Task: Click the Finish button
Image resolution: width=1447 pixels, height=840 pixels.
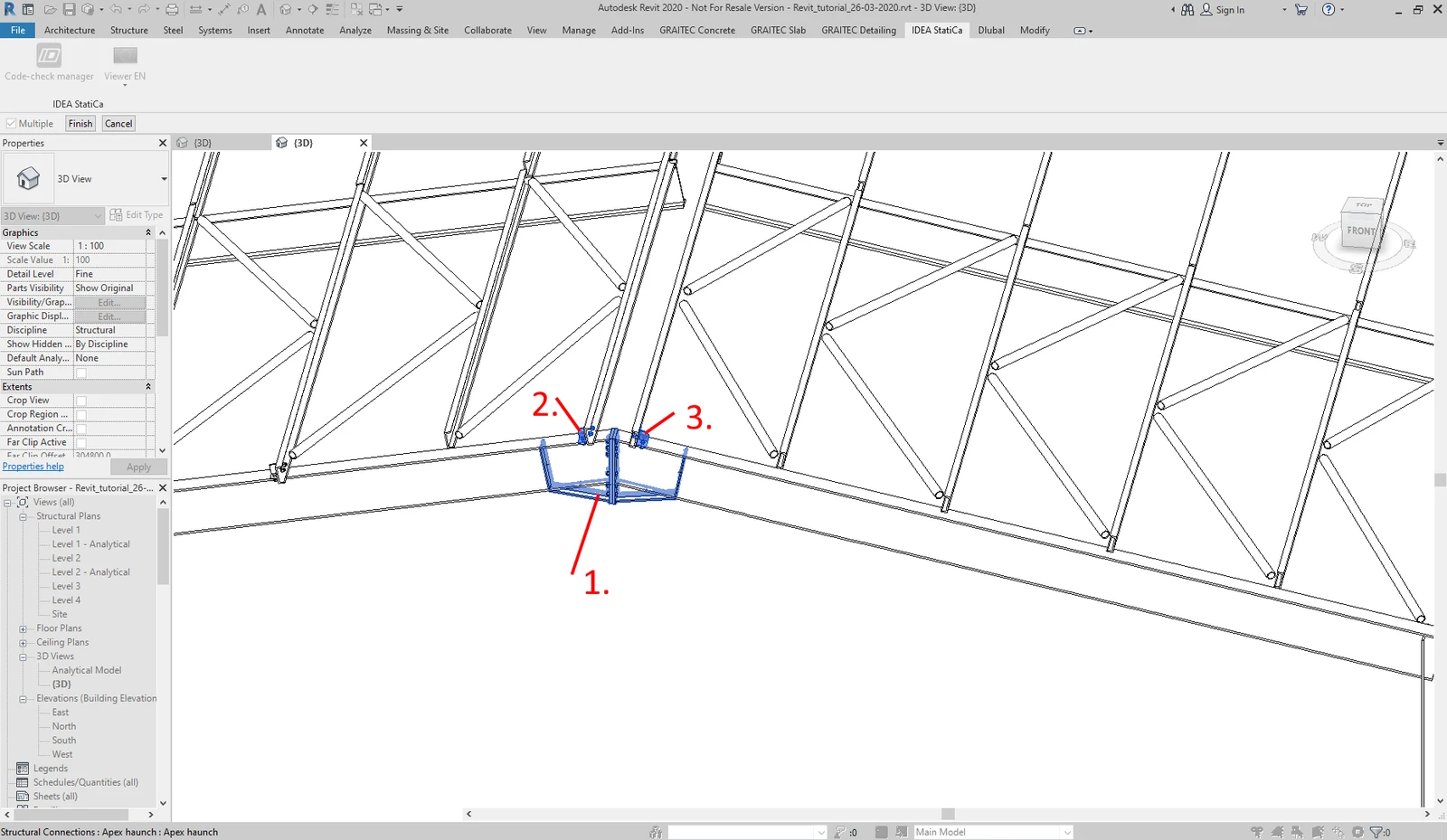Action: tap(80, 124)
